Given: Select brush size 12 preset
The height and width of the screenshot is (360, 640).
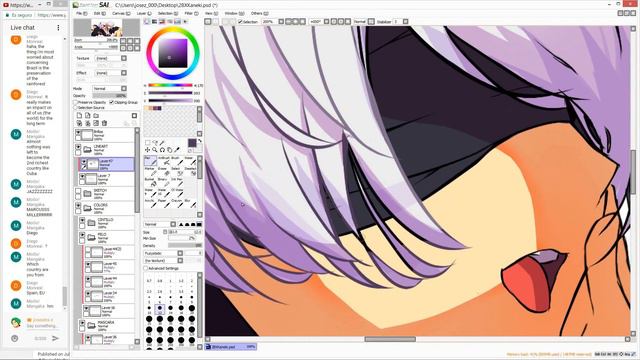Looking at the screenshot, I should 160,309.
